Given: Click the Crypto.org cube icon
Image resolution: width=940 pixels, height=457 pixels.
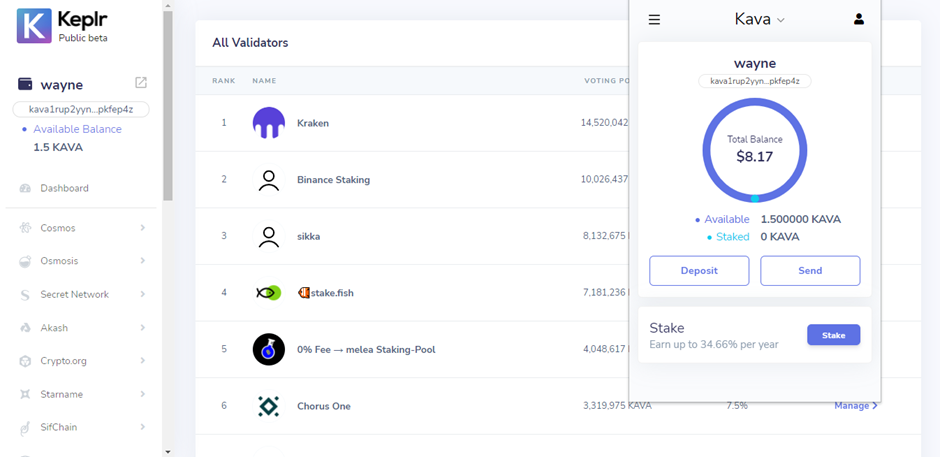Looking at the screenshot, I should (25, 361).
